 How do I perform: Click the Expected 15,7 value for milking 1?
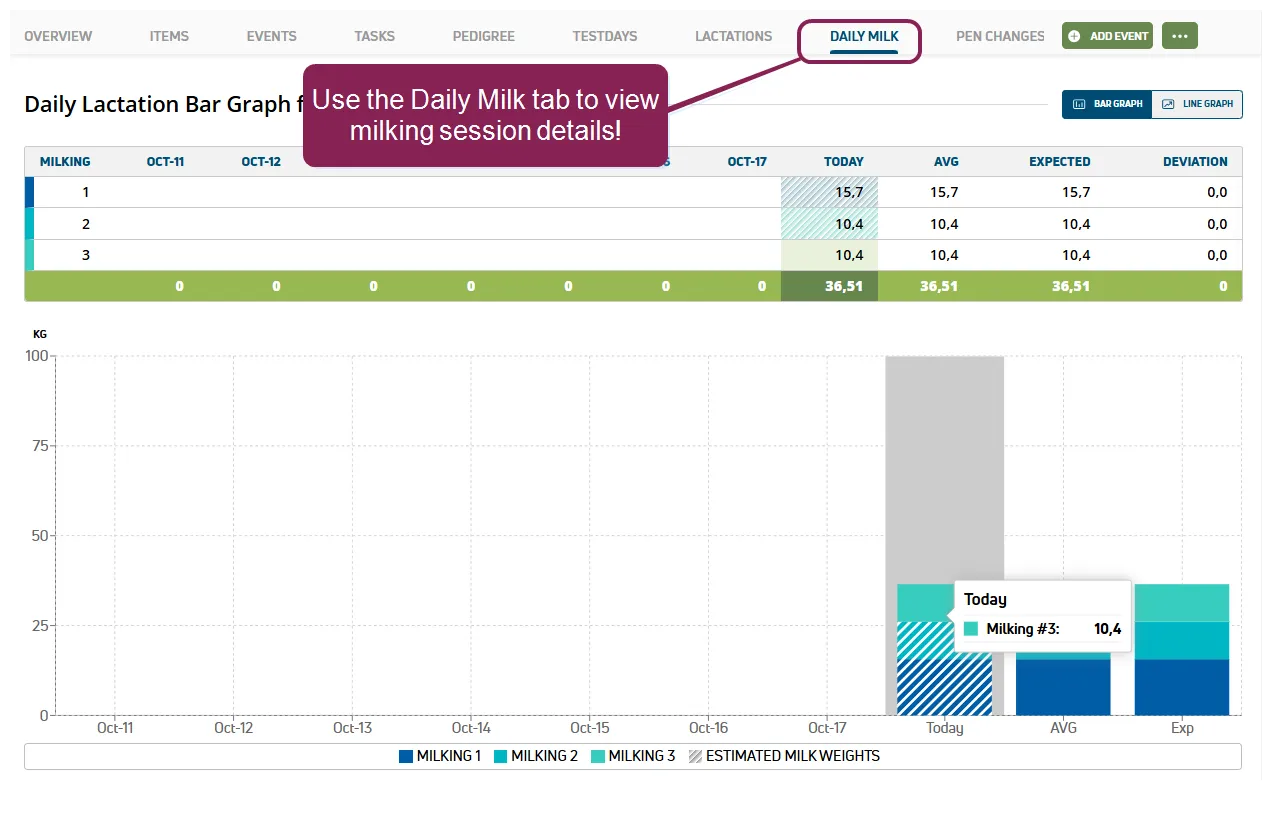(x=1076, y=193)
